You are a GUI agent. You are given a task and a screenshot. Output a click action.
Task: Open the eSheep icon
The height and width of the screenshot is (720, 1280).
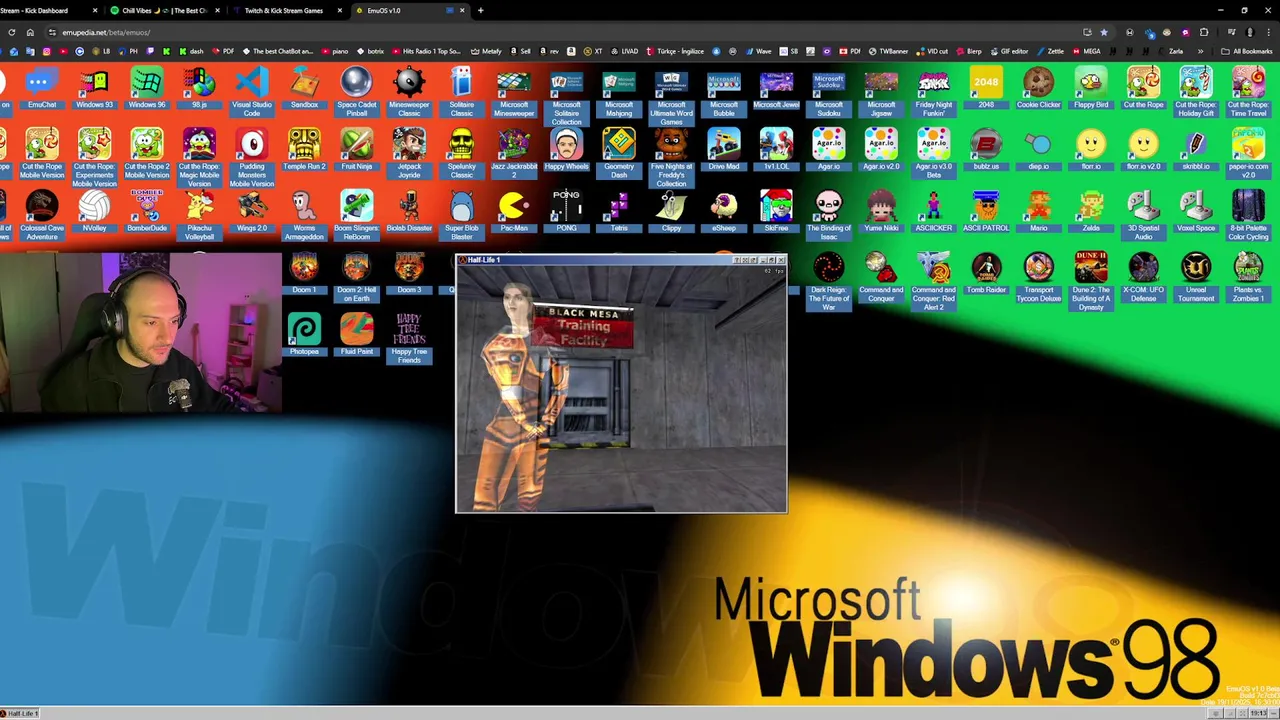724,211
